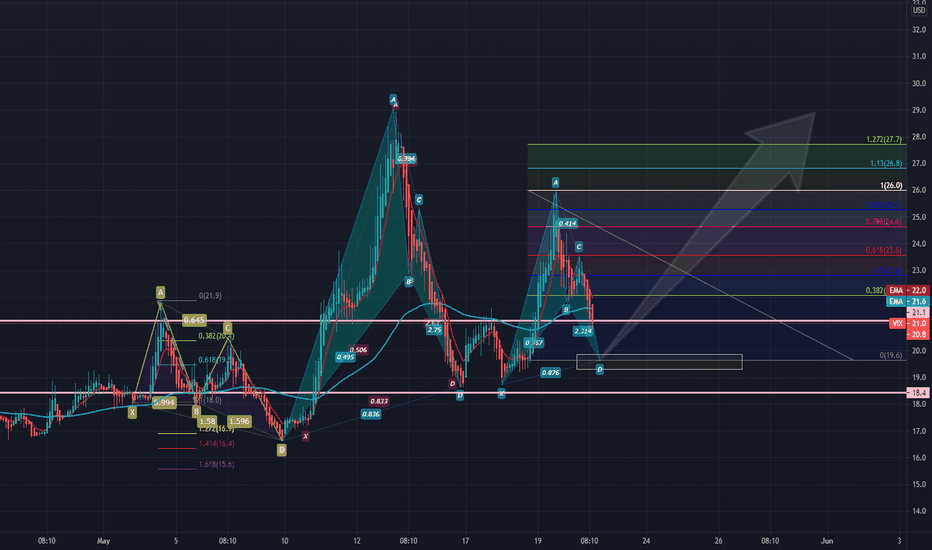Click the pink 21.1 price tag

click(918, 313)
